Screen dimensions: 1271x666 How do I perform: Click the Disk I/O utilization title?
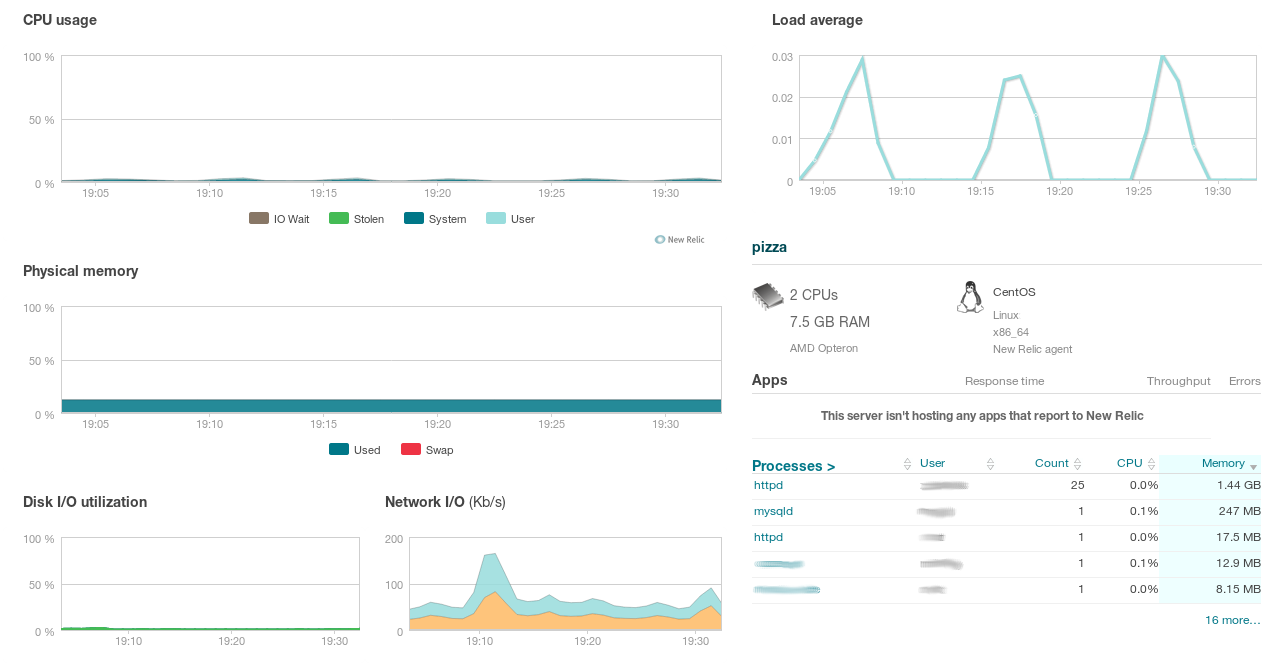click(x=85, y=502)
